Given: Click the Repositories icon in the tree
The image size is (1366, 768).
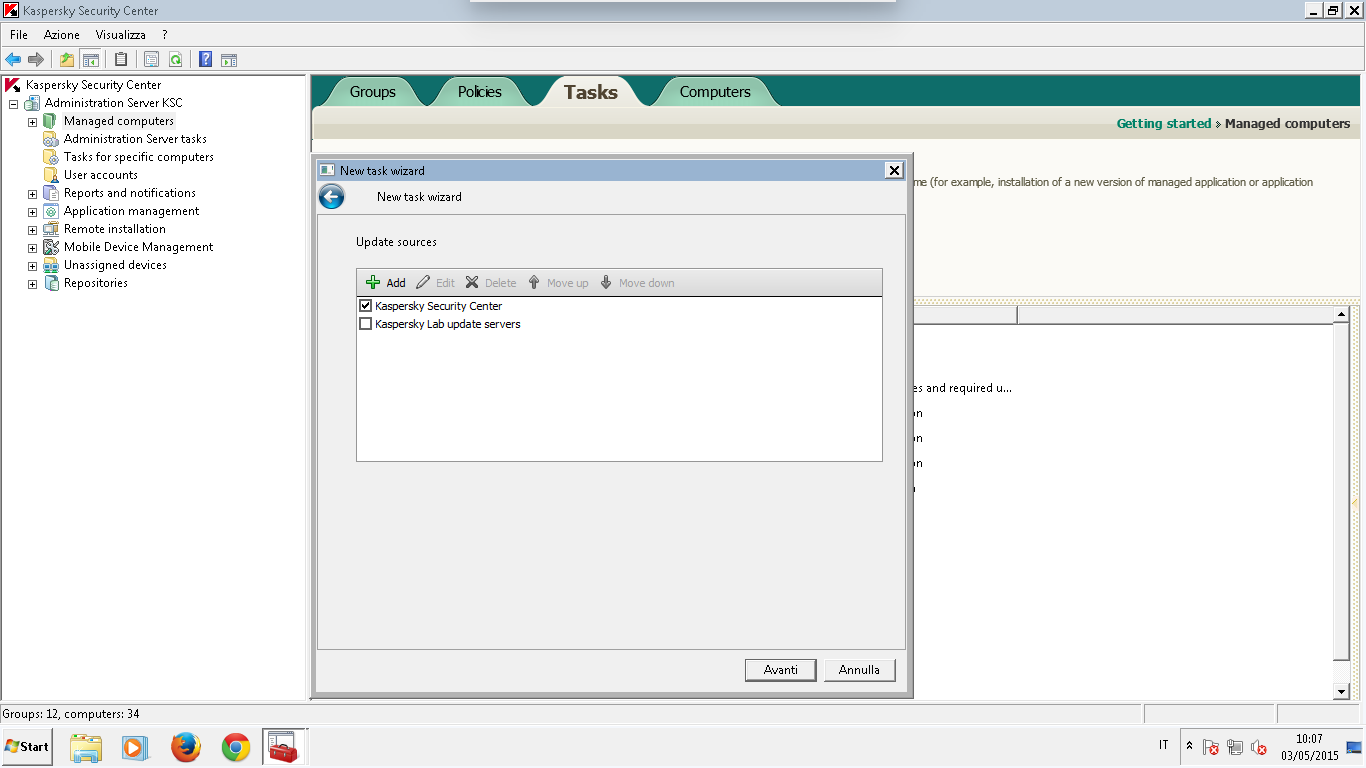Looking at the screenshot, I should pos(51,283).
